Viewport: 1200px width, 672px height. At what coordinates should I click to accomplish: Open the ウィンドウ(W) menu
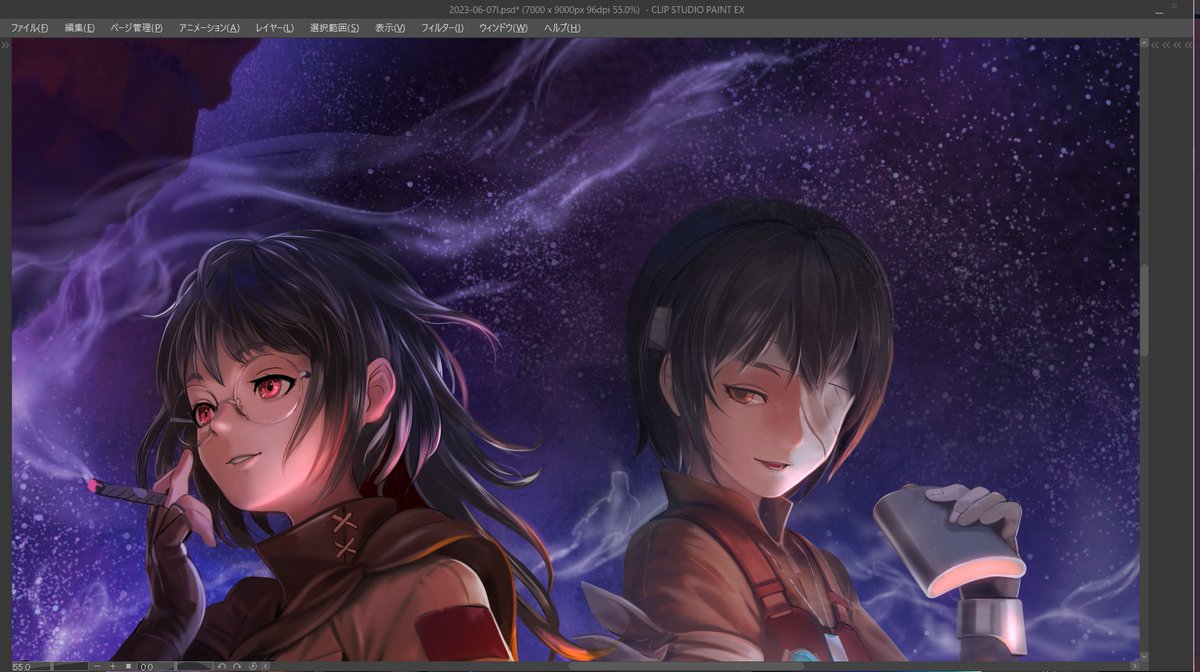click(503, 28)
